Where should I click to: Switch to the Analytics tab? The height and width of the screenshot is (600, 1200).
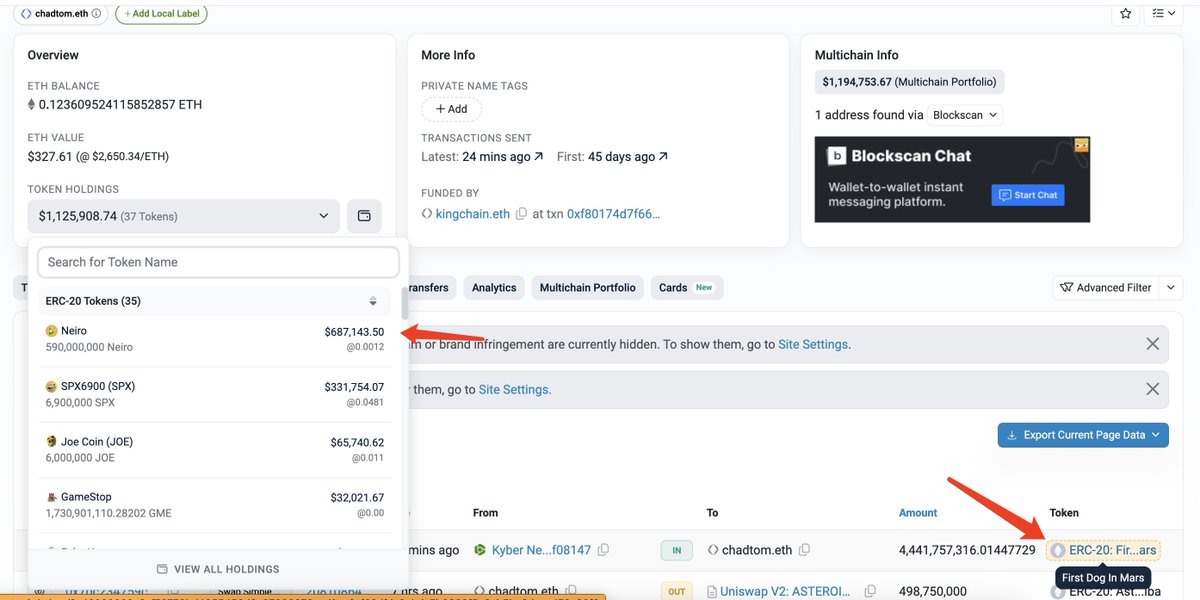494,288
